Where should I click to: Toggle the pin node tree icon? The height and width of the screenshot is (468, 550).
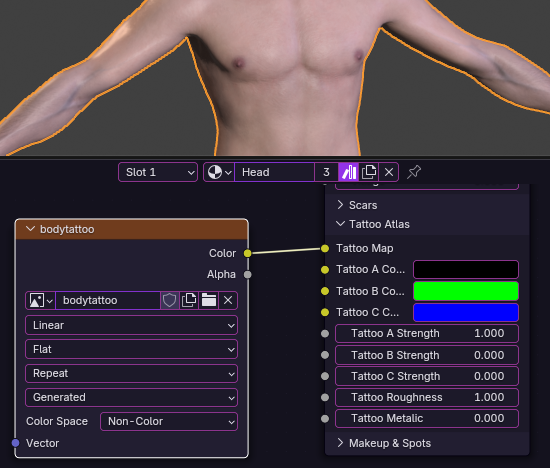click(414, 172)
